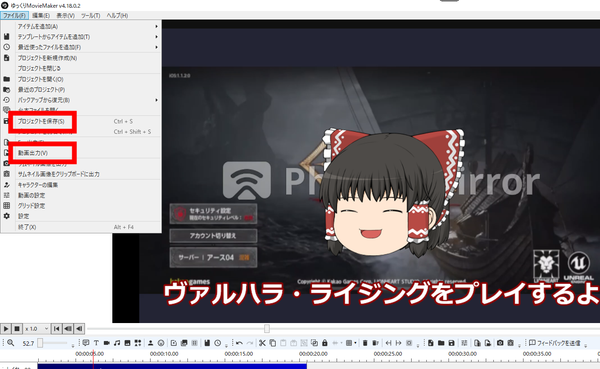
Task: Click the toolbar clock icon for recent files
Action: [x=217, y=343]
